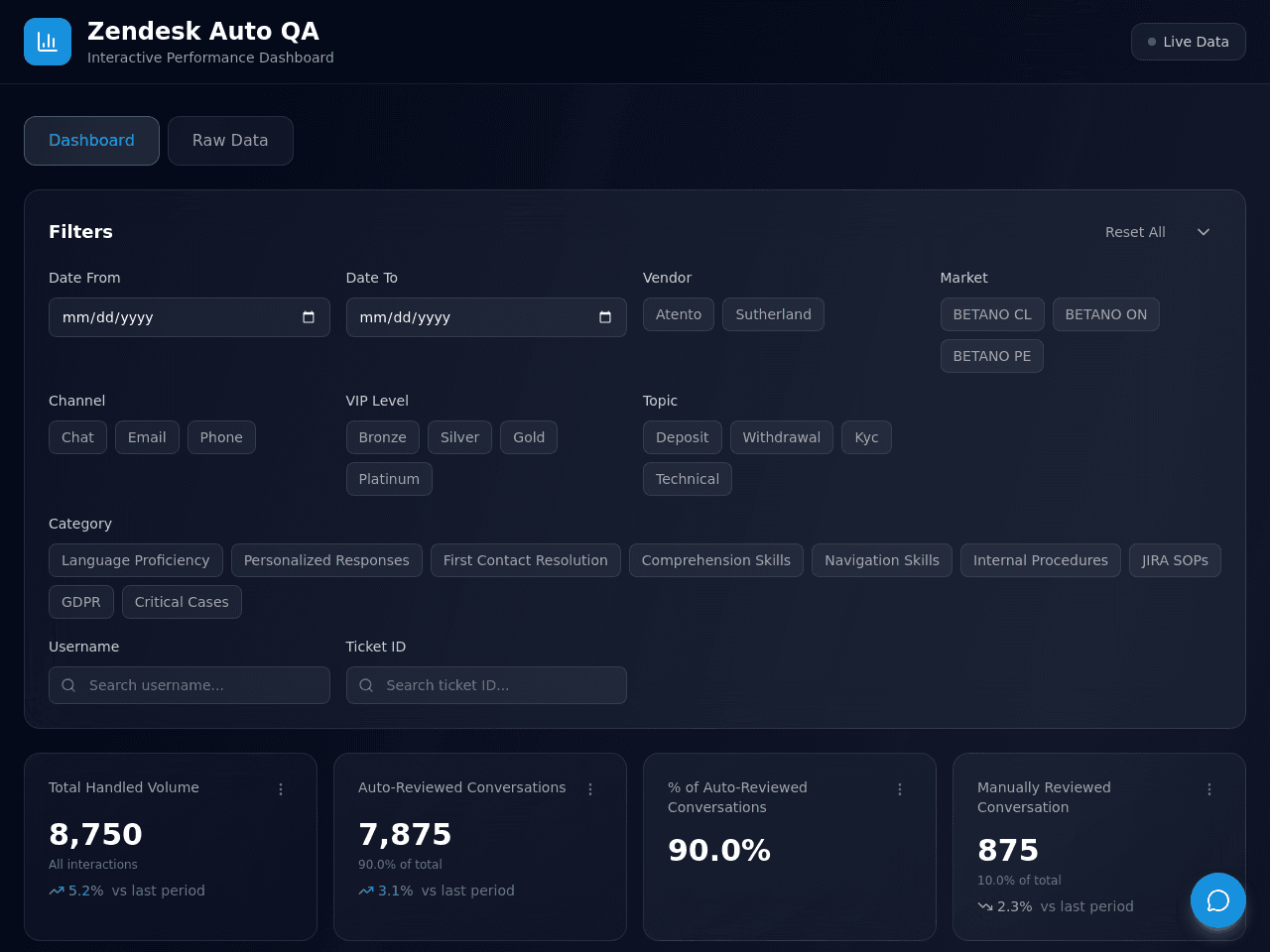Select the Comprehension Skills category
1270x952 pixels.
click(716, 560)
